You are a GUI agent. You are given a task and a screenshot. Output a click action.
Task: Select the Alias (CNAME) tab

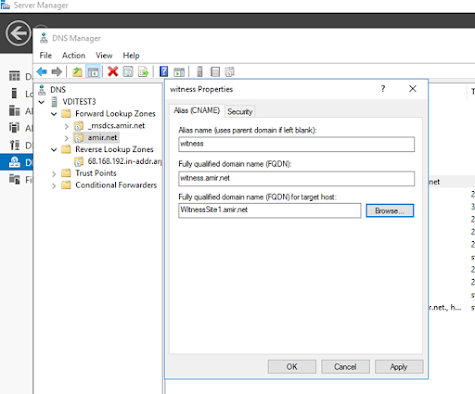(x=197, y=110)
